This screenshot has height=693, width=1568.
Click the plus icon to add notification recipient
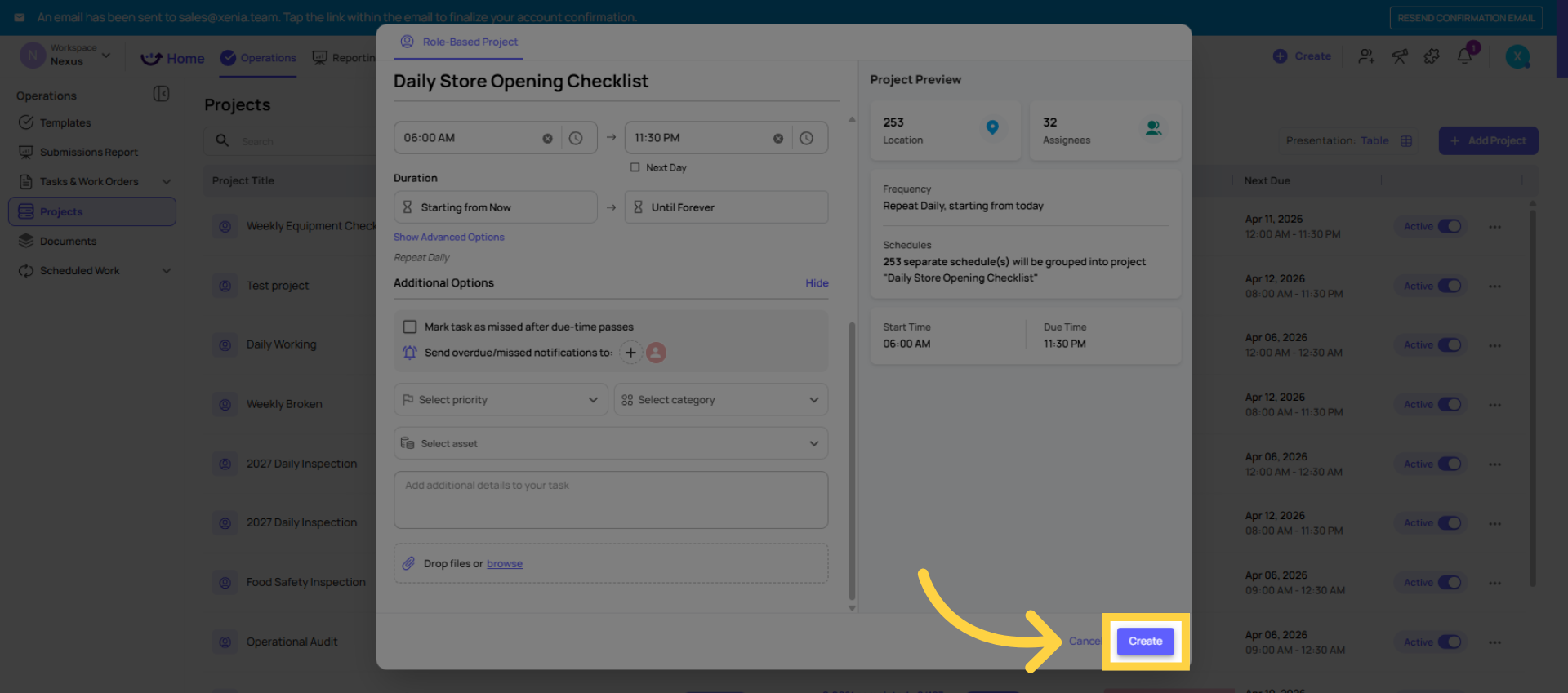[x=630, y=353]
